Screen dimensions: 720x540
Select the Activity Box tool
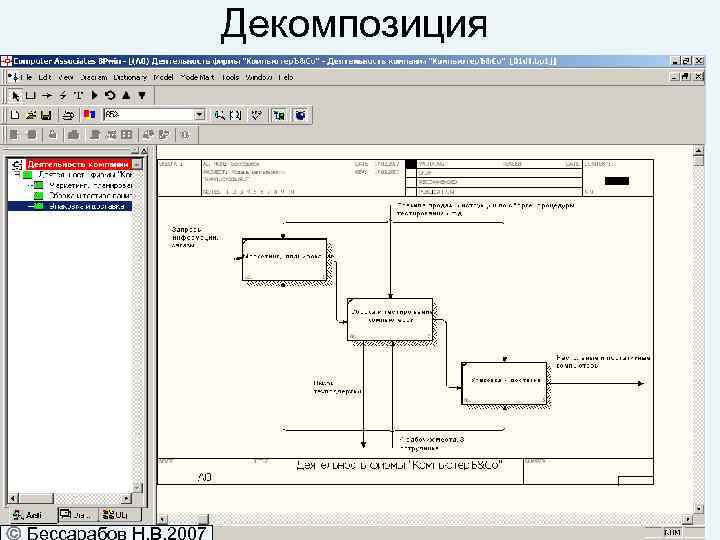(x=31, y=96)
